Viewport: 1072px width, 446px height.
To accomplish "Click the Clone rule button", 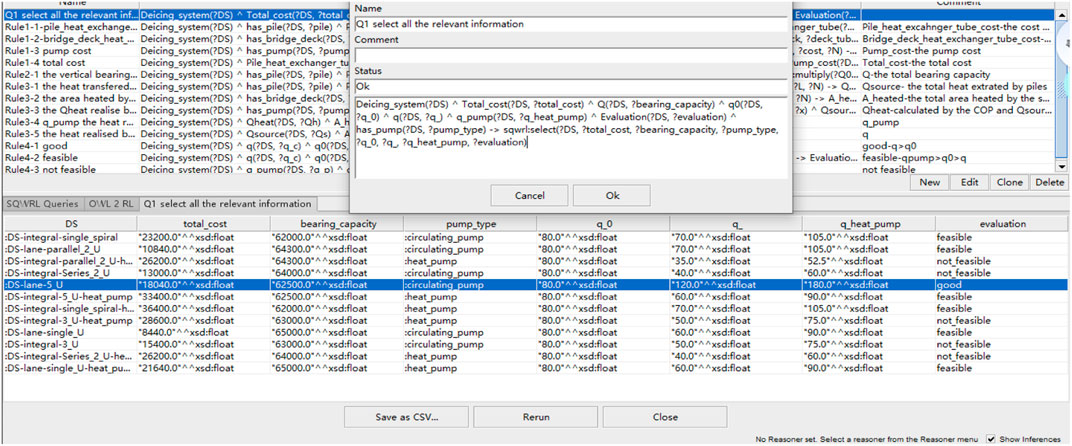I will point(1009,182).
